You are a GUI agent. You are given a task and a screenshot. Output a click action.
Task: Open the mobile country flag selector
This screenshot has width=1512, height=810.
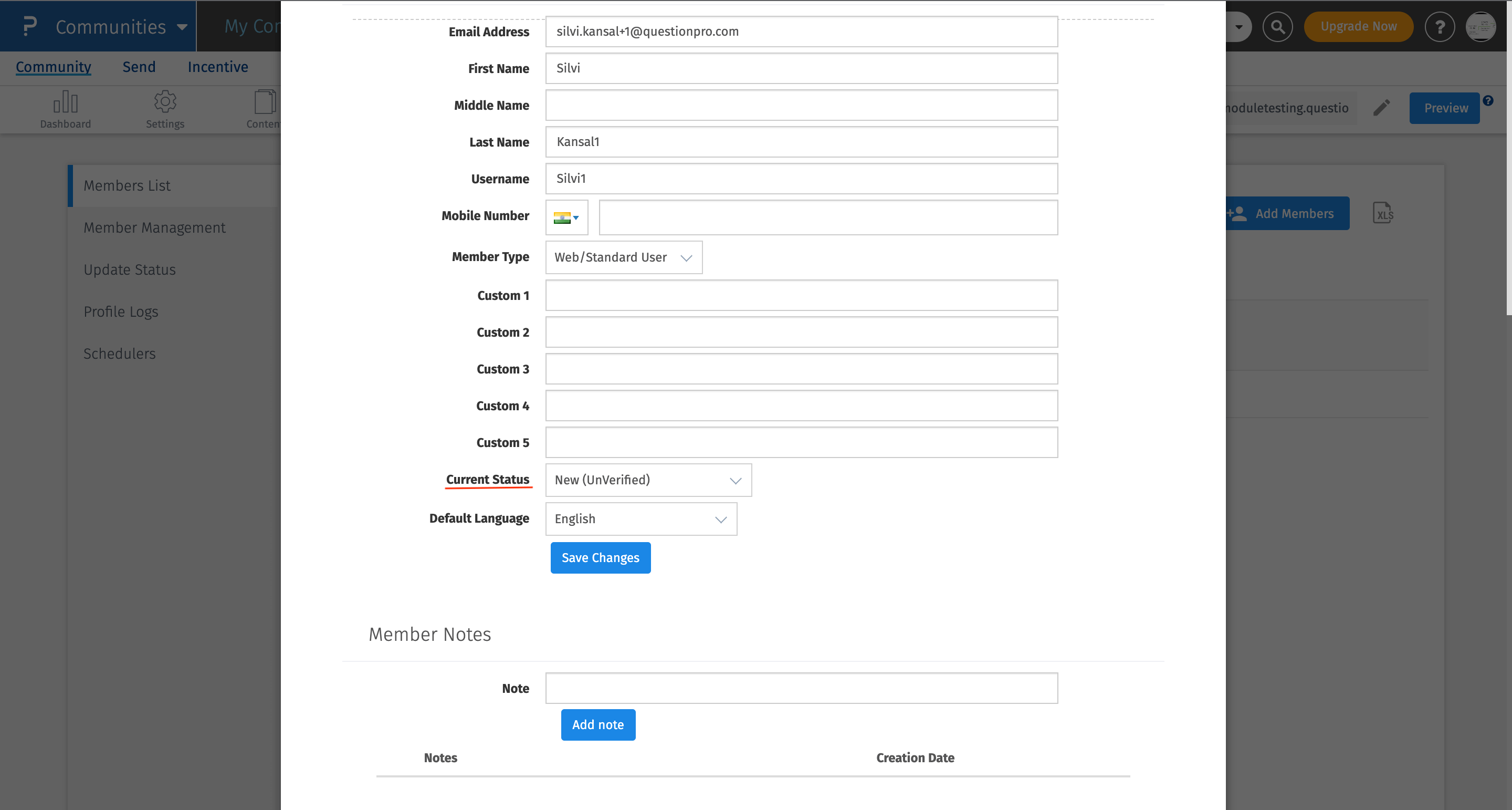pyautogui.click(x=565, y=217)
